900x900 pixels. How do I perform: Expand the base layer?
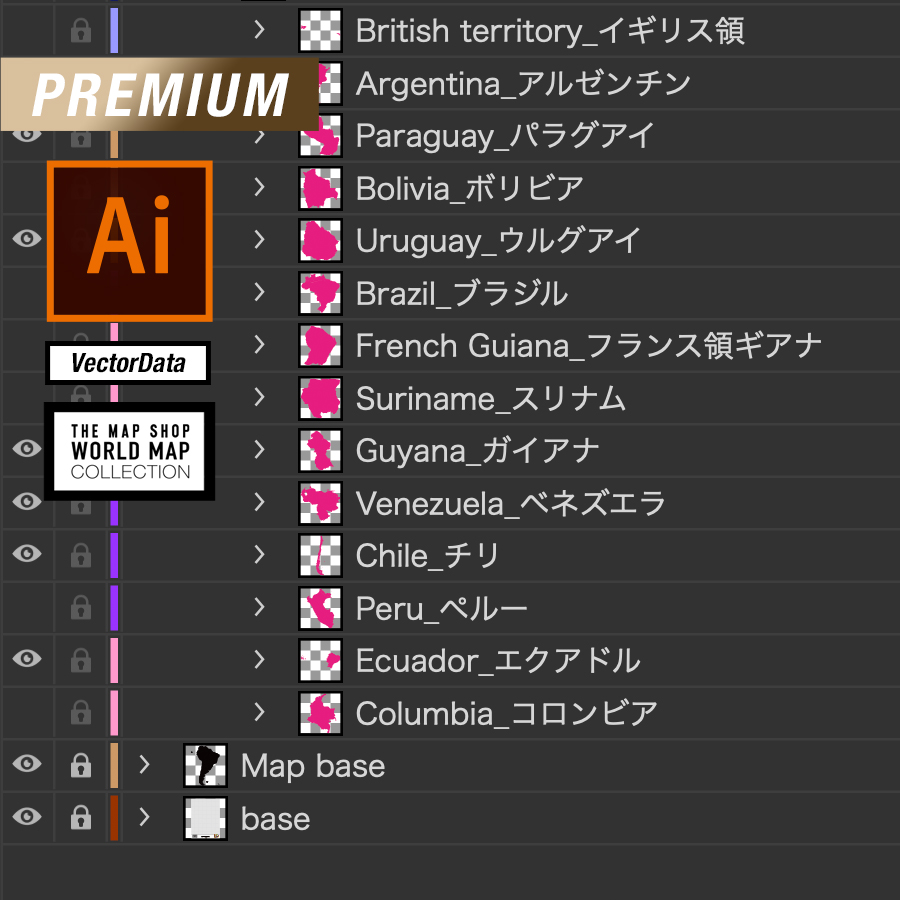[145, 817]
